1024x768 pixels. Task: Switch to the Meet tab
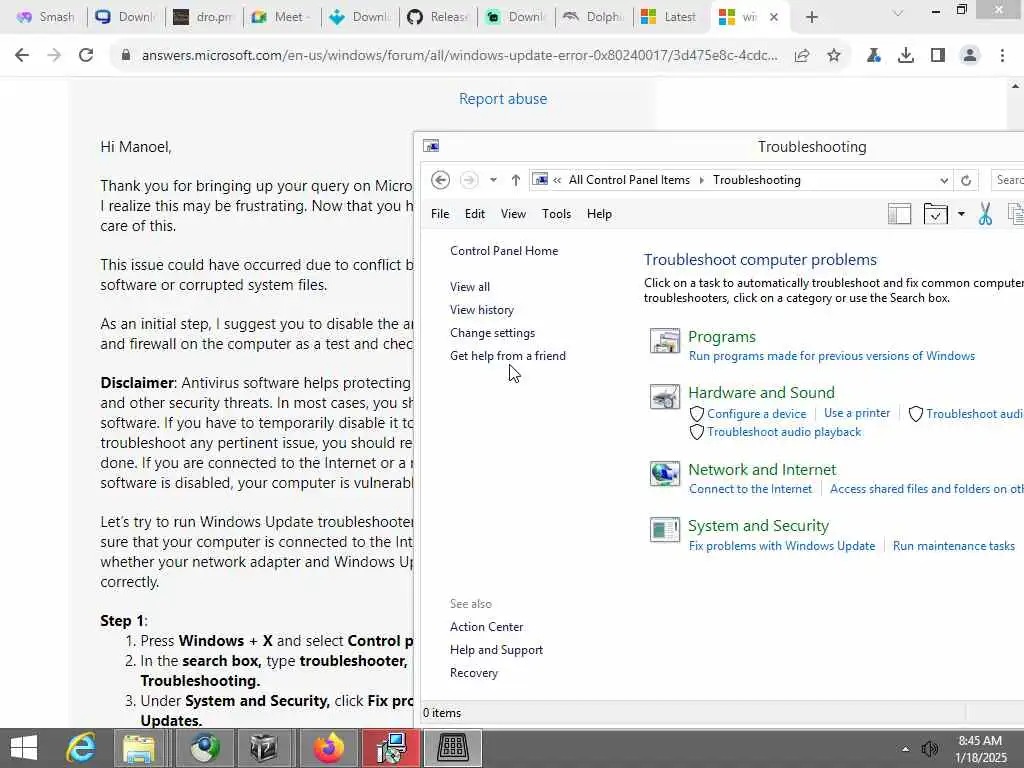coord(281,17)
